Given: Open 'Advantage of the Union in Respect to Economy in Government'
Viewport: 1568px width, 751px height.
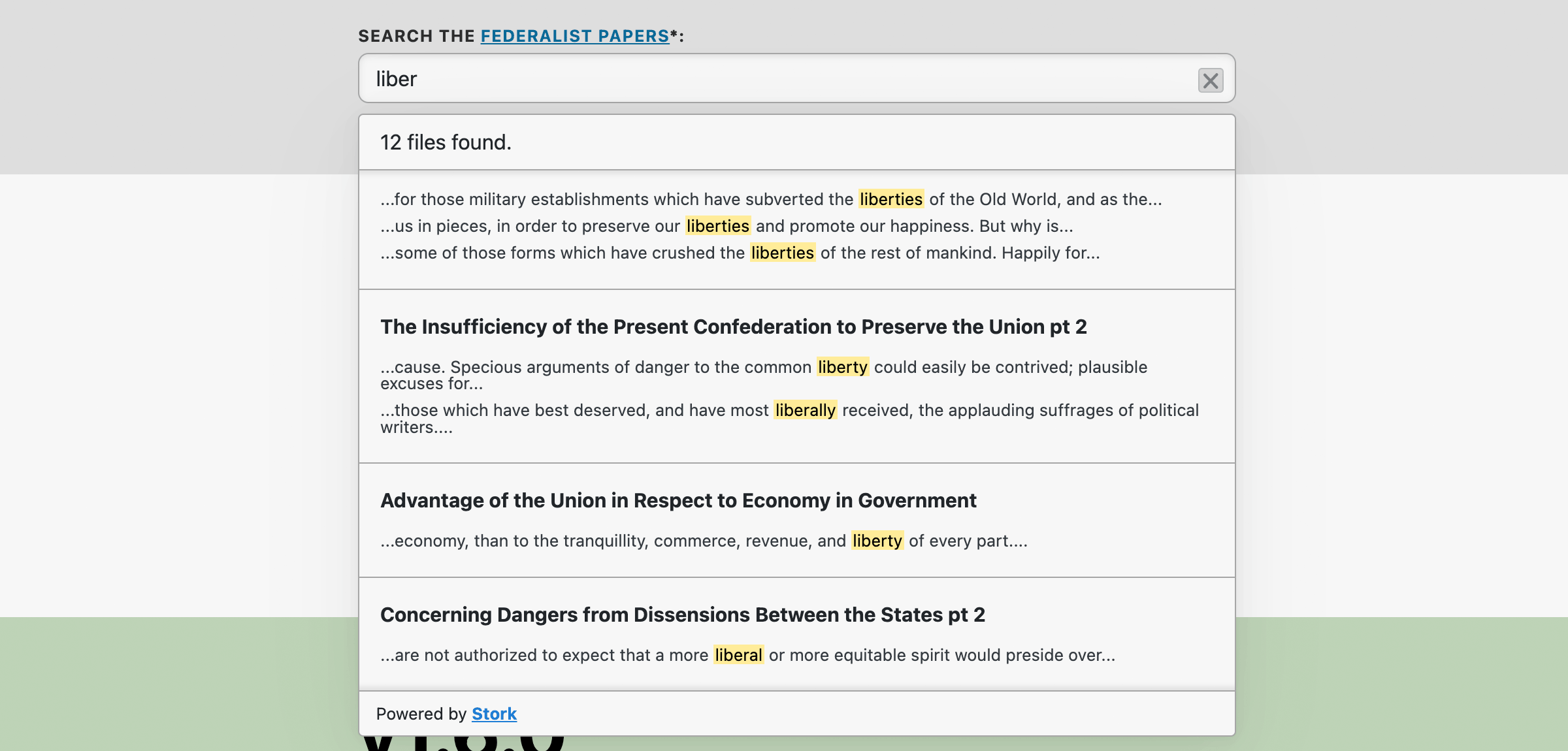Looking at the screenshot, I should pyautogui.click(x=678, y=500).
